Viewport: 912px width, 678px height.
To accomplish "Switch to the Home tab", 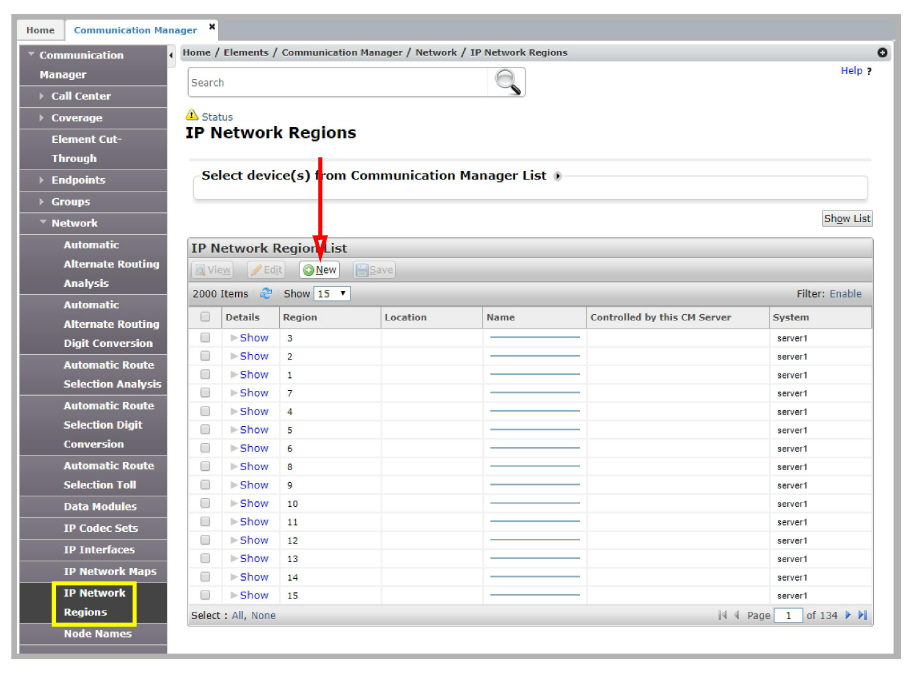I will pyautogui.click(x=39, y=29).
